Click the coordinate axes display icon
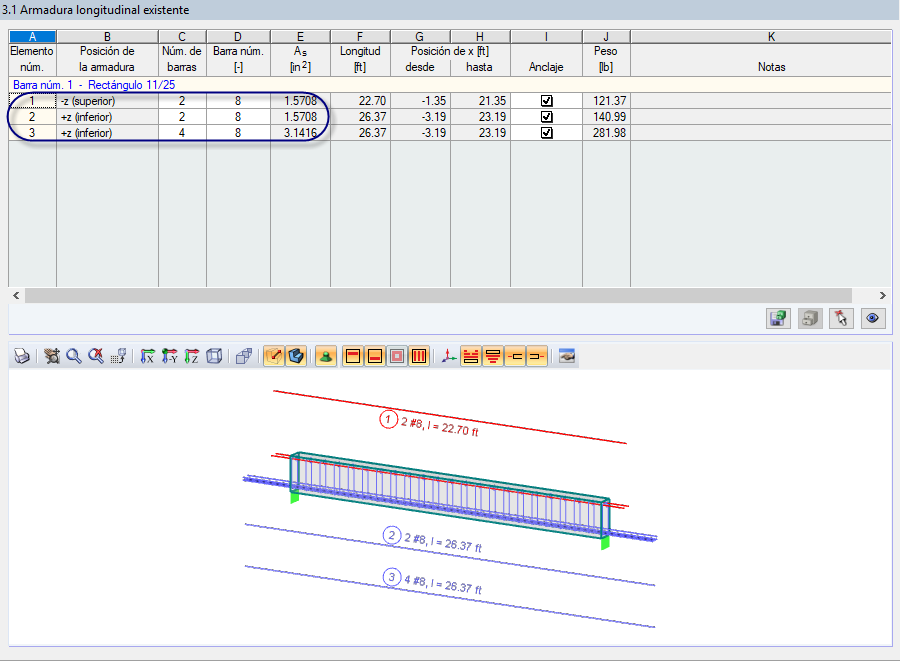The height and width of the screenshot is (661, 900). pyautogui.click(x=447, y=356)
